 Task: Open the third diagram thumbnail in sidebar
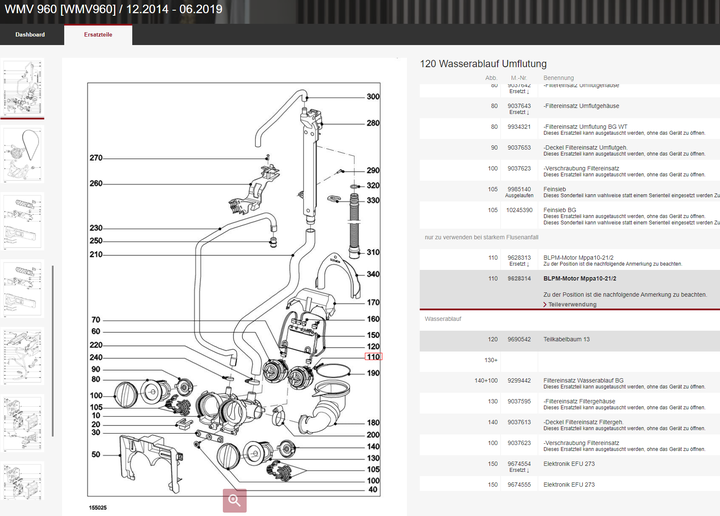[x=23, y=222]
